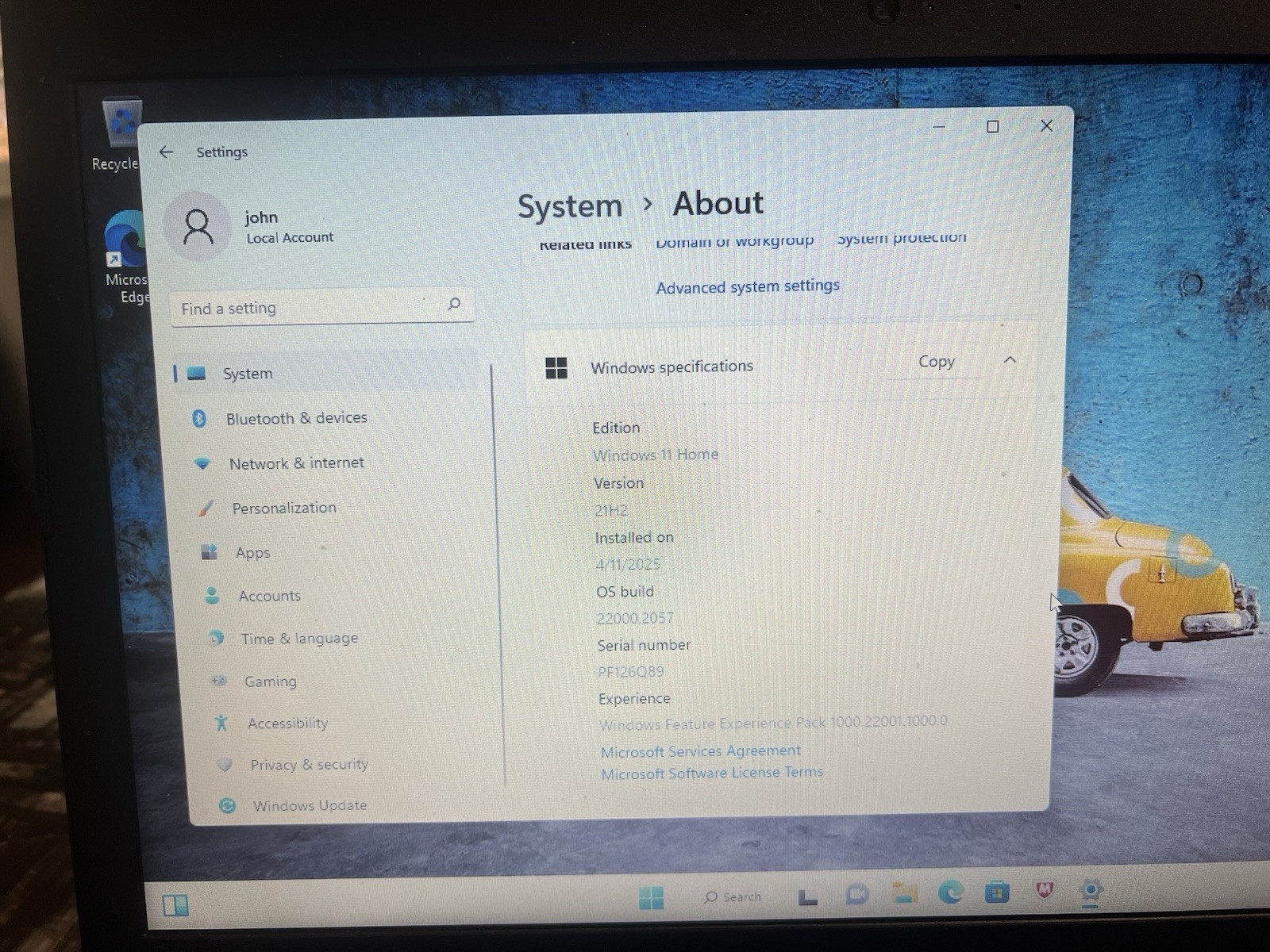
Task: Select System in the settings sidebar
Action: coord(325,373)
